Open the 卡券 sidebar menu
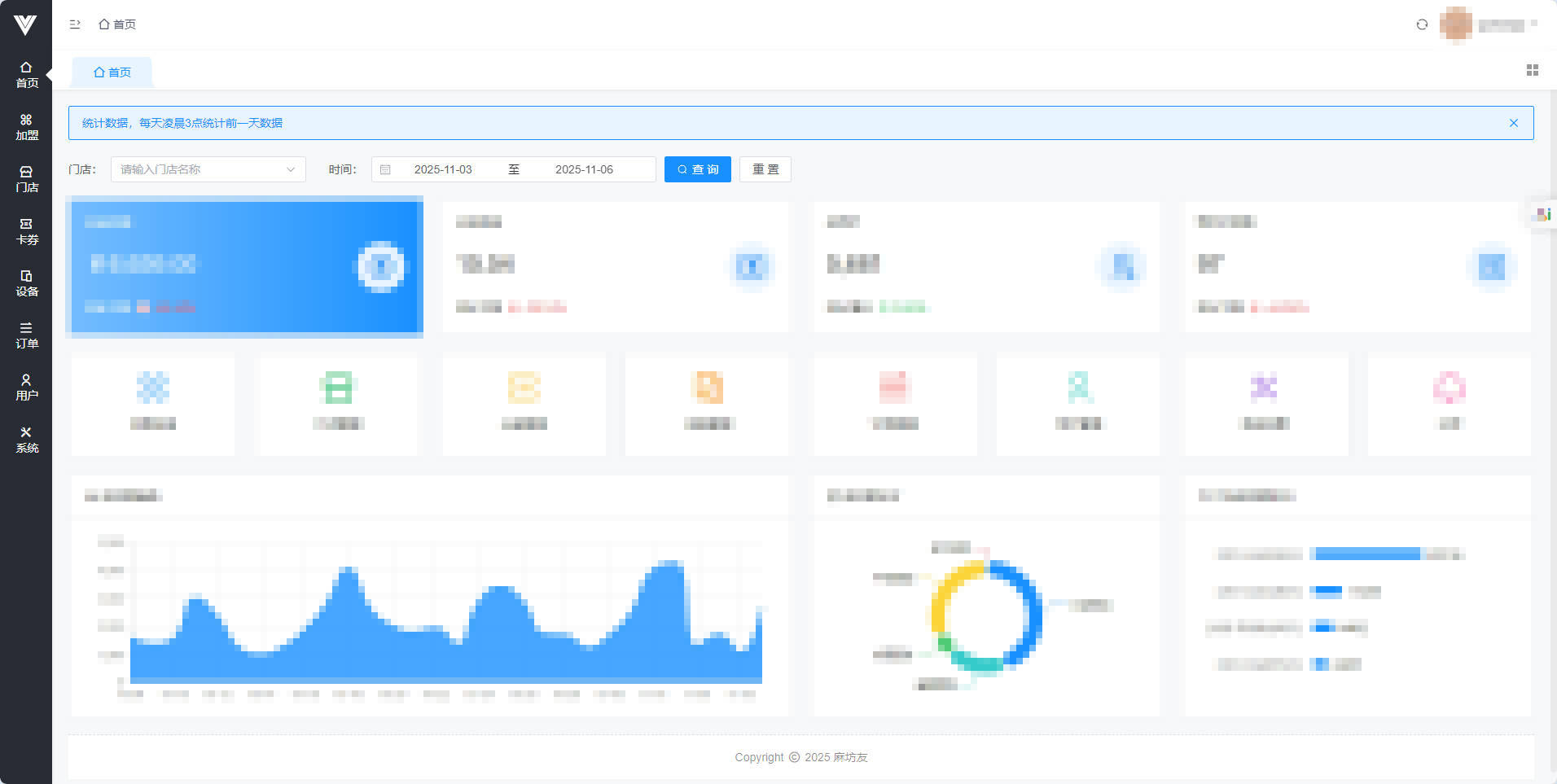Viewport: 1557px width, 784px height. point(26,231)
